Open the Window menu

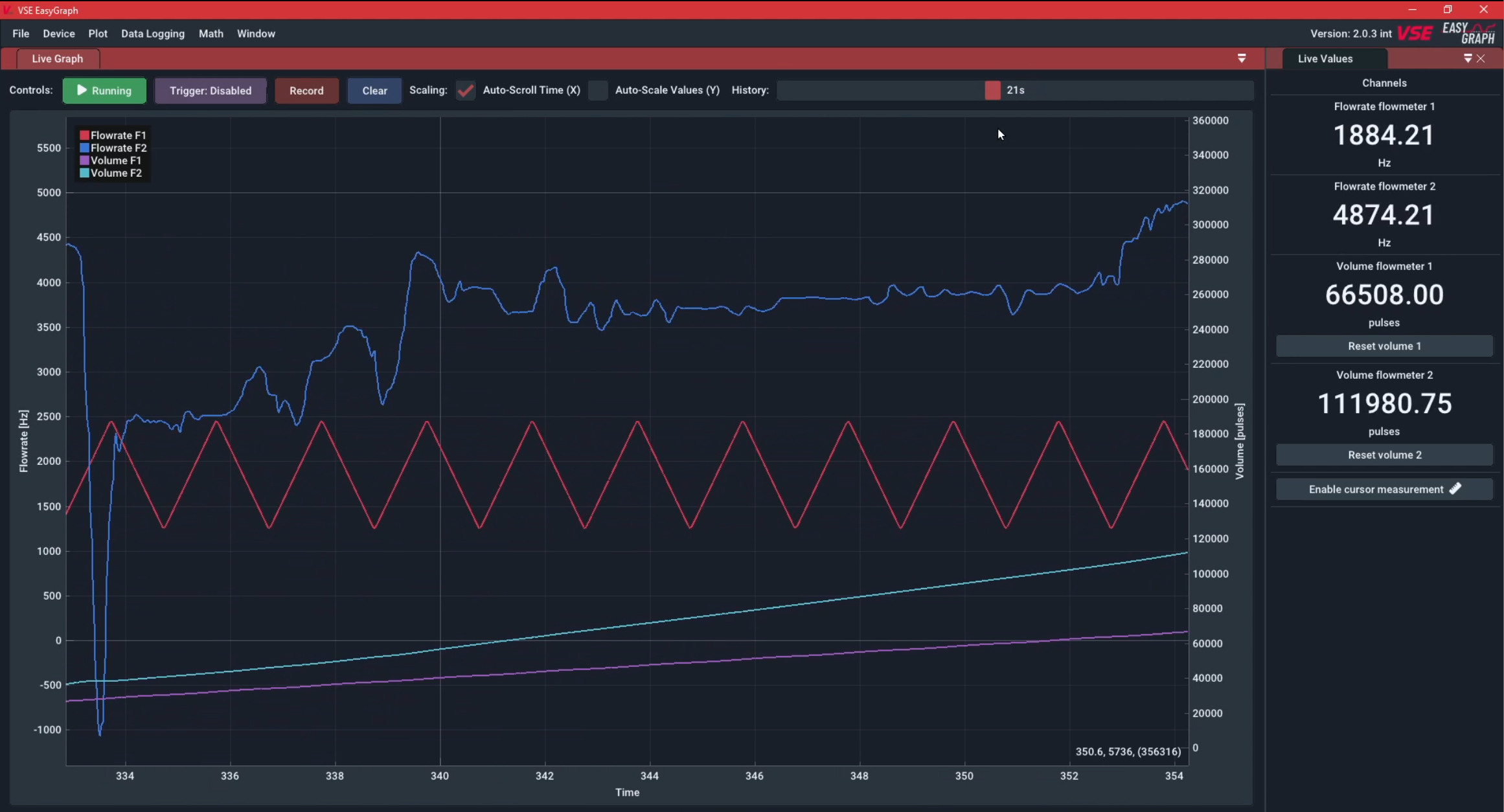point(256,34)
